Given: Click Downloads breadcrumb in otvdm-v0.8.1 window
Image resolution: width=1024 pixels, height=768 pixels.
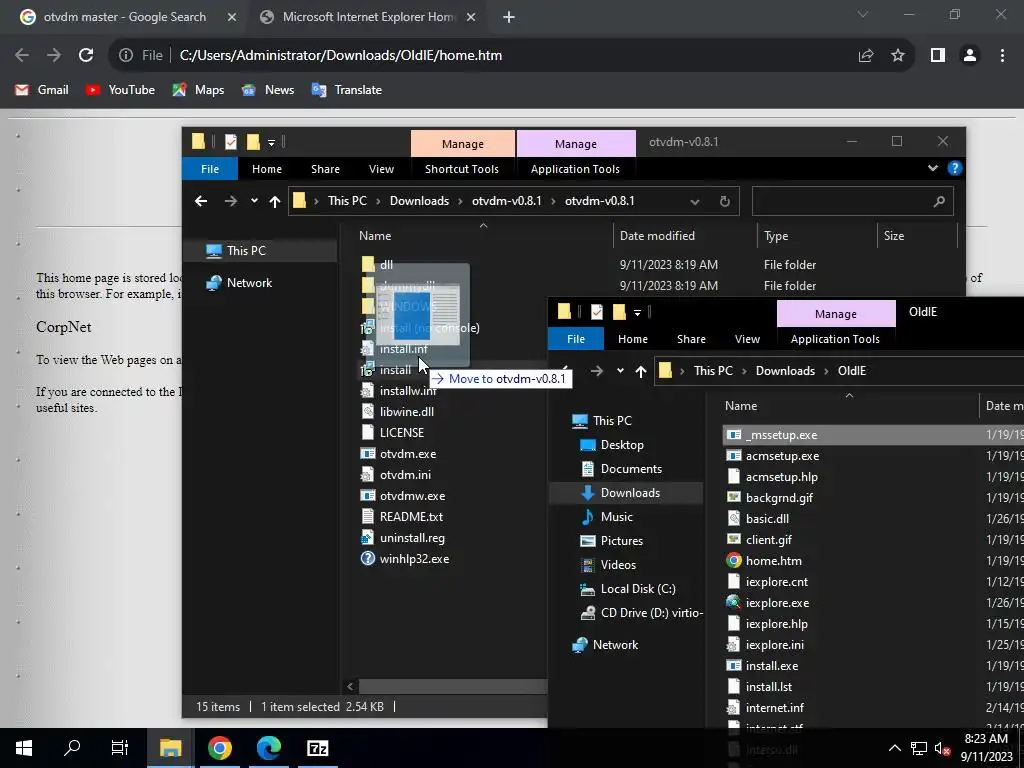Looking at the screenshot, I should point(419,201).
